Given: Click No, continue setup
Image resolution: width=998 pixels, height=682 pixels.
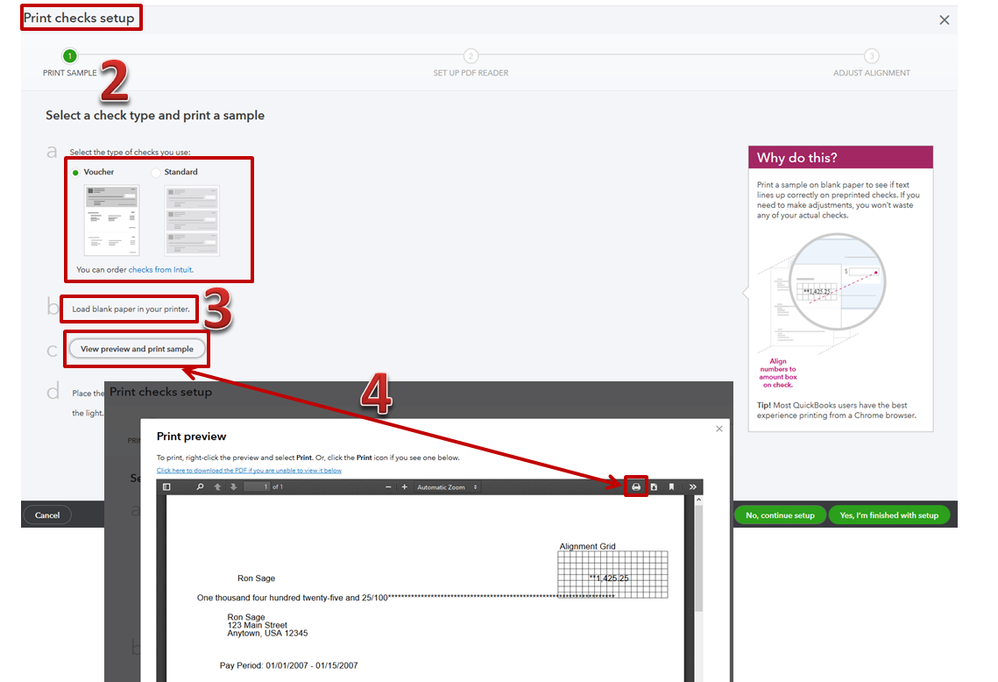Looking at the screenshot, I should [x=780, y=515].
